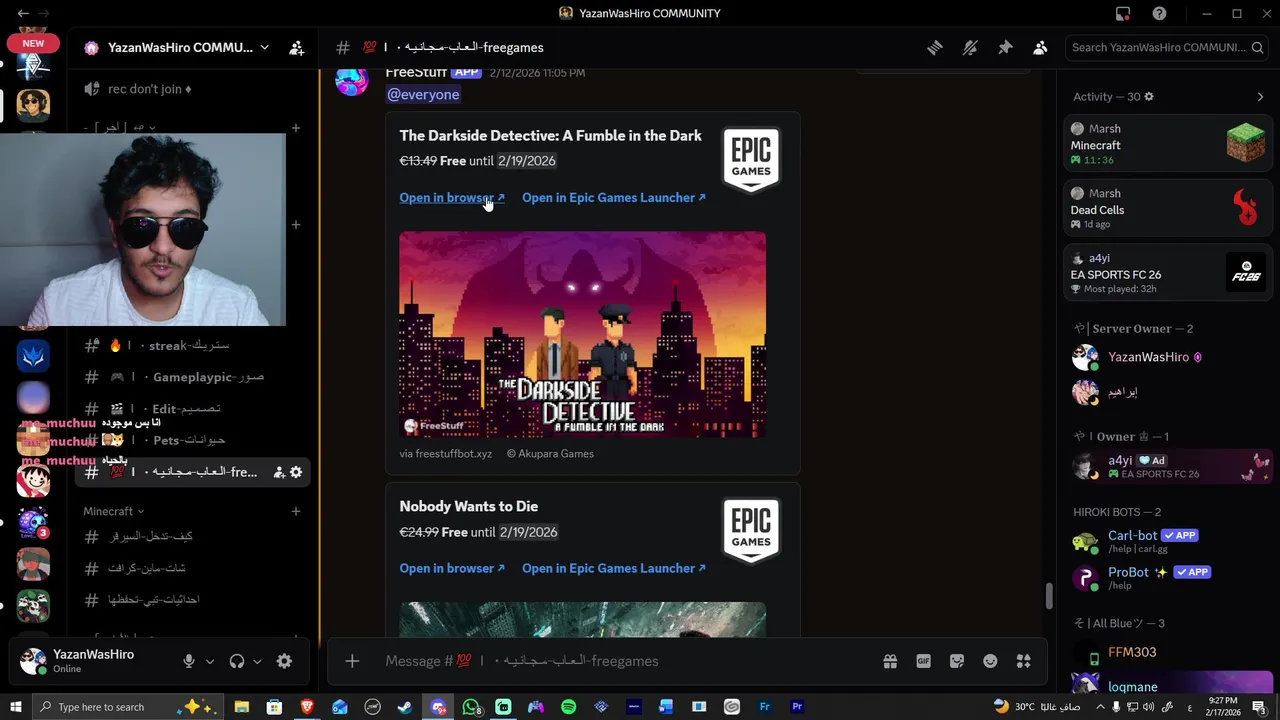Deafen using the headphones icon
Viewport: 1280px width, 720px height.
(x=237, y=661)
